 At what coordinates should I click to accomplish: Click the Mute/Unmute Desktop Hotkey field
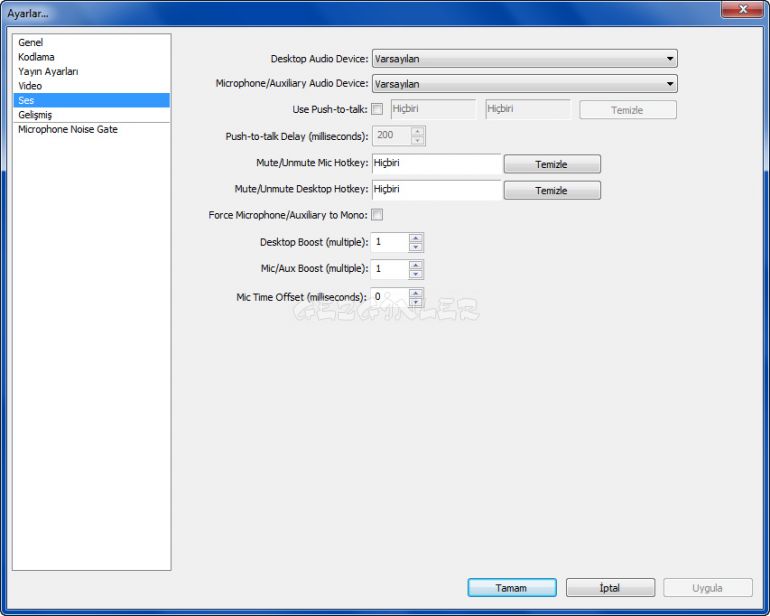tap(436, 190)
